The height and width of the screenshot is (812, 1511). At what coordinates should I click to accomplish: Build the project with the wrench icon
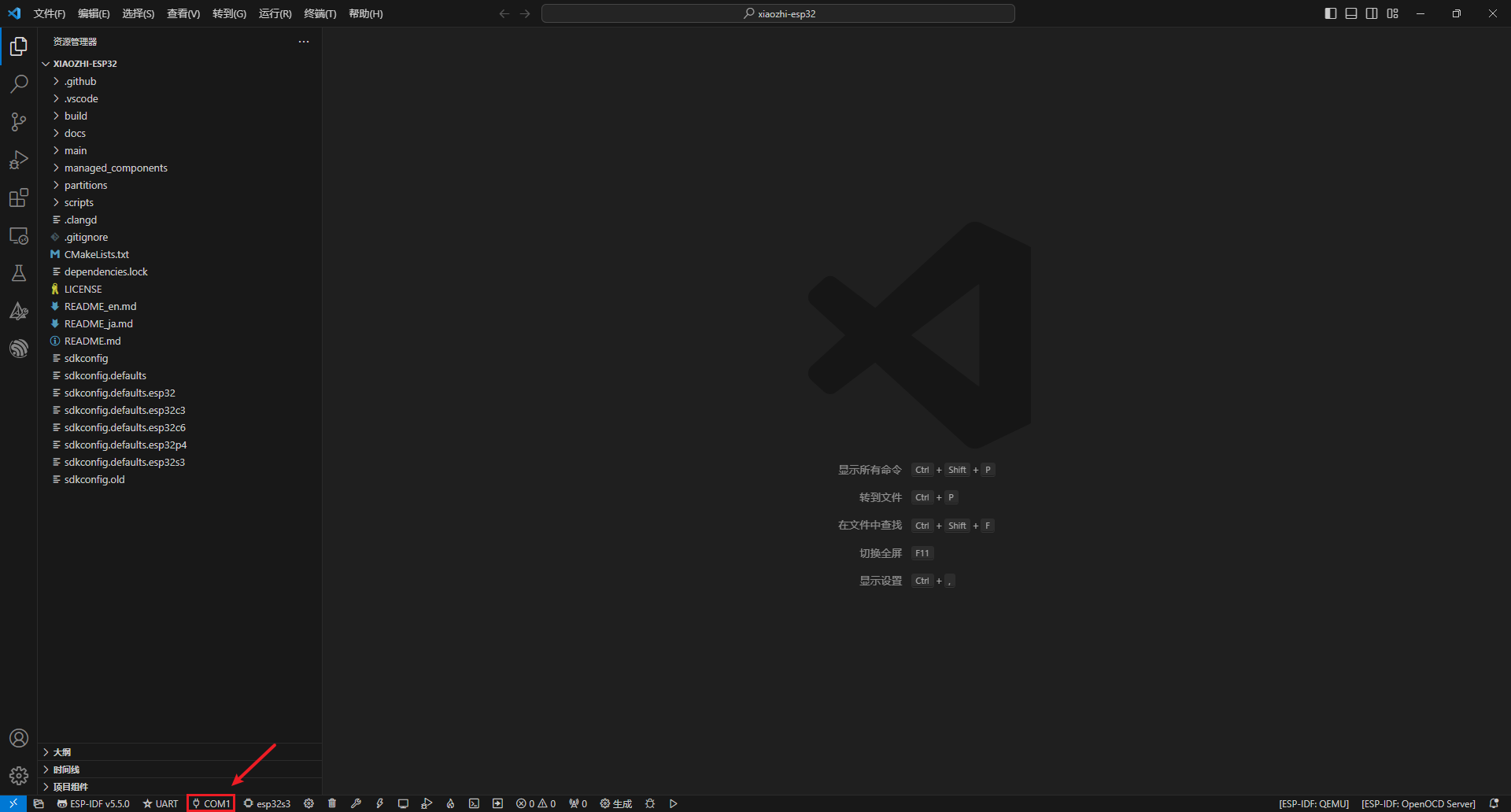[356, 803]
